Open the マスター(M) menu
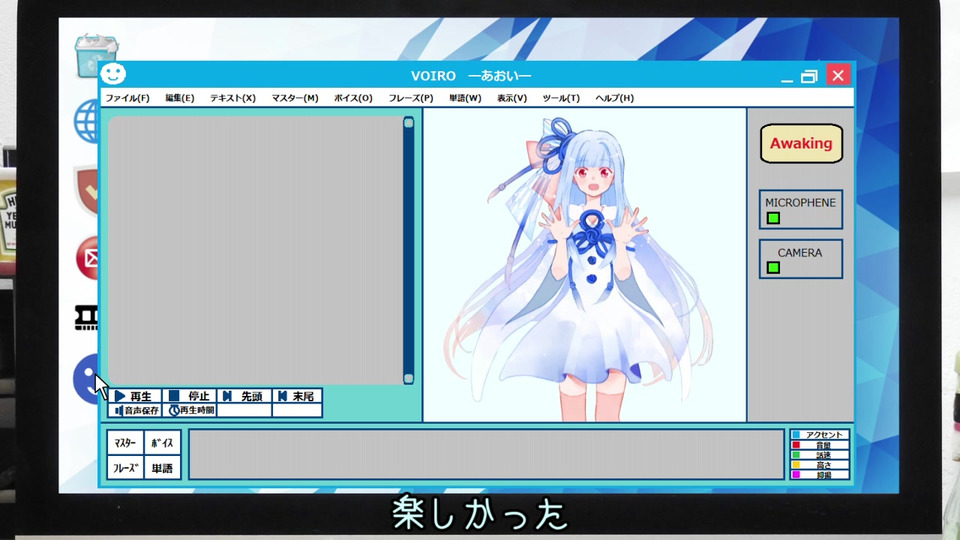The image size is (960, 540). tap(294, 98)
